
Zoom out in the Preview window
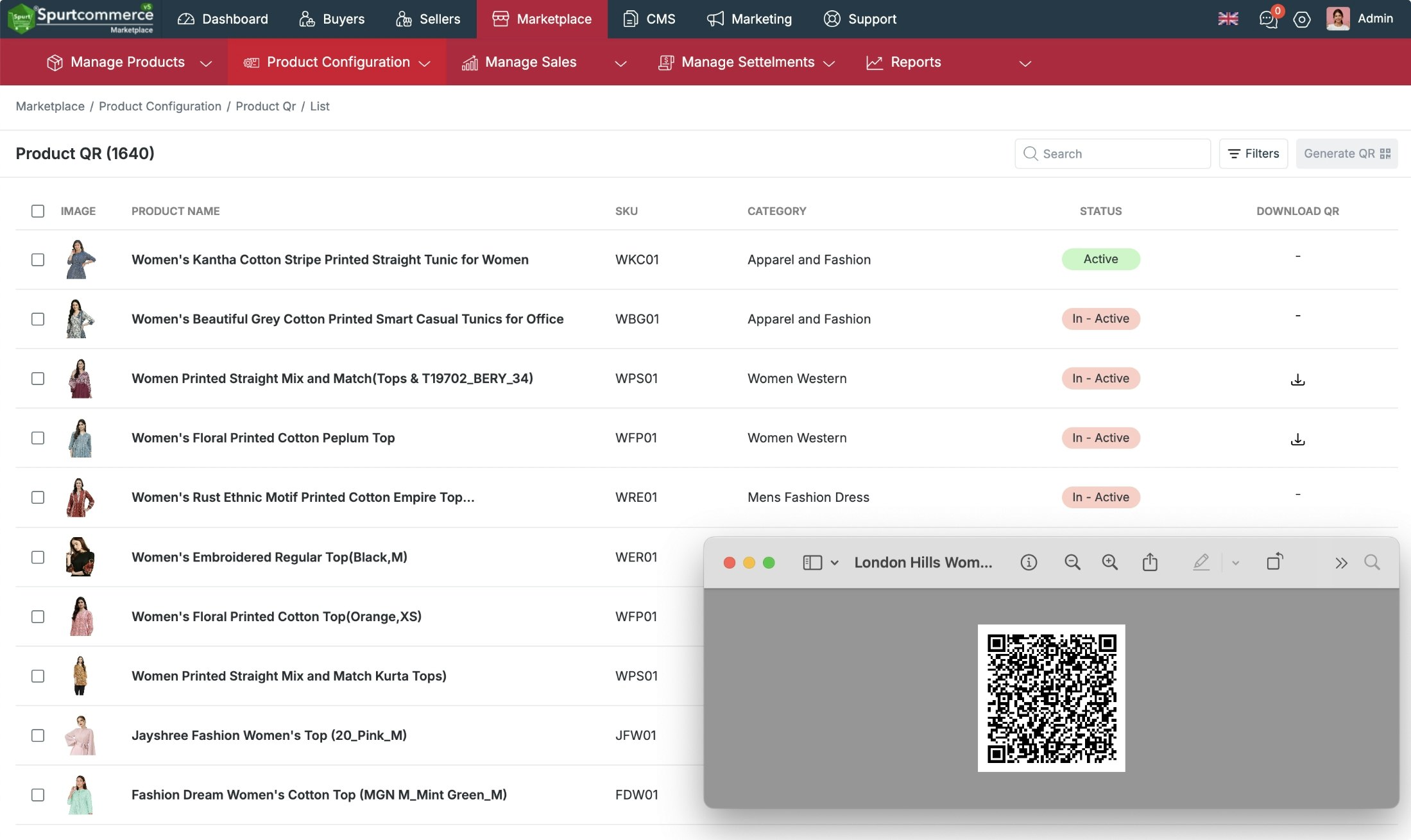1072,563
